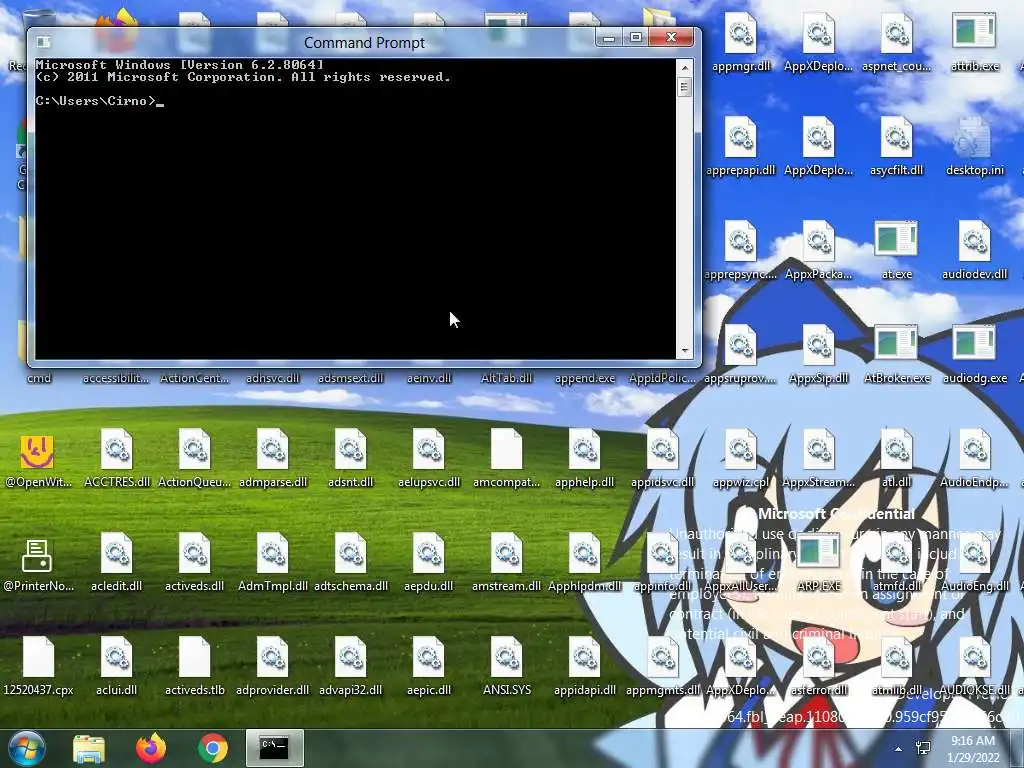Launch Google Chrome from the taskbar
1024x768 pixels.
point(212,748)
